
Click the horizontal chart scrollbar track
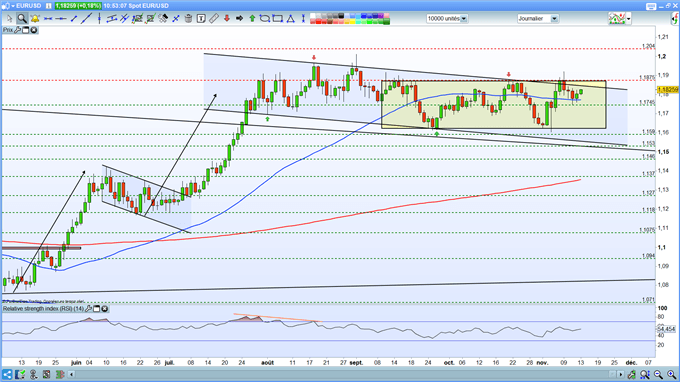tap(342, 374)
